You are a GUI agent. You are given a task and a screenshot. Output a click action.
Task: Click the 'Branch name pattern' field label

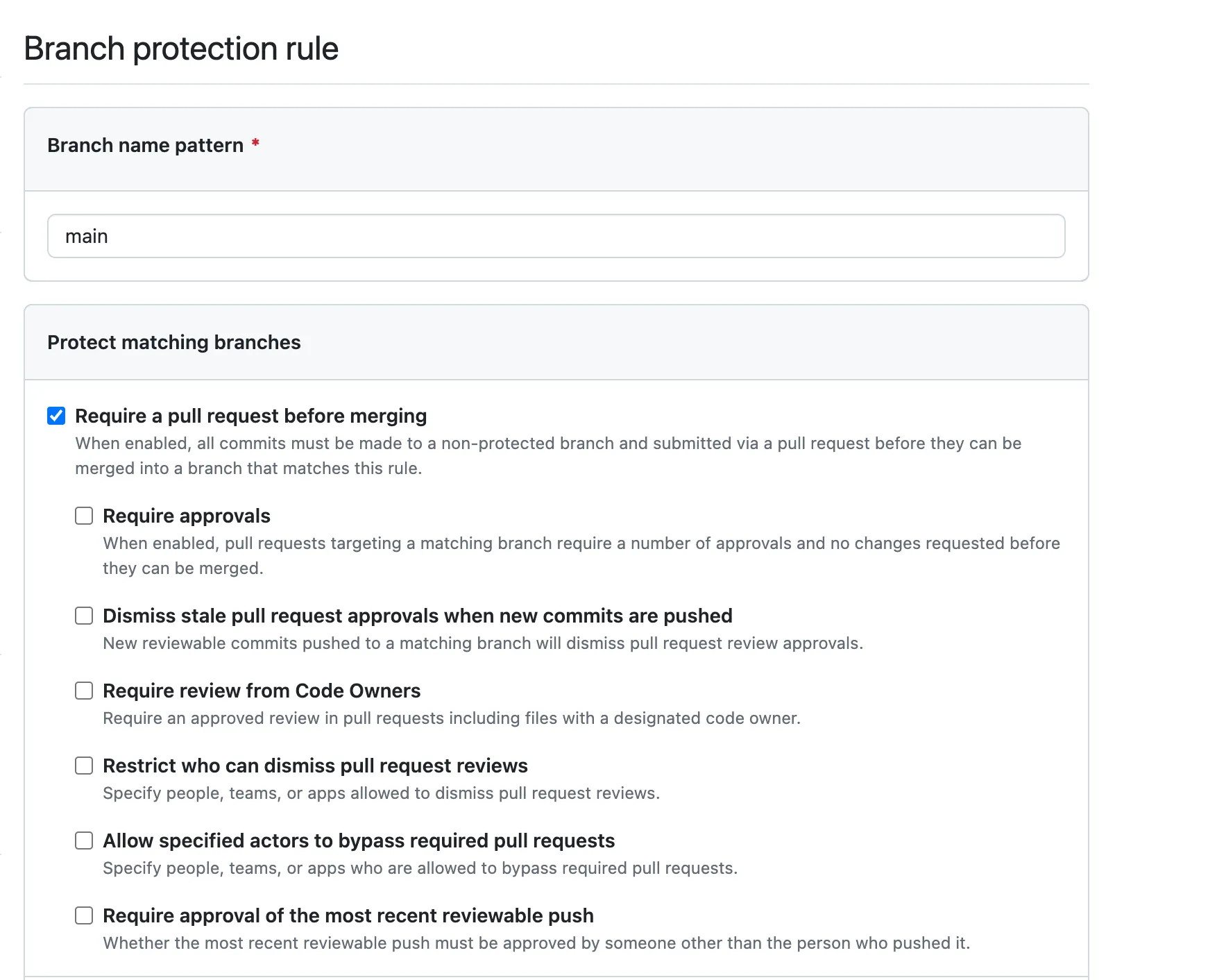pos(145,145)
